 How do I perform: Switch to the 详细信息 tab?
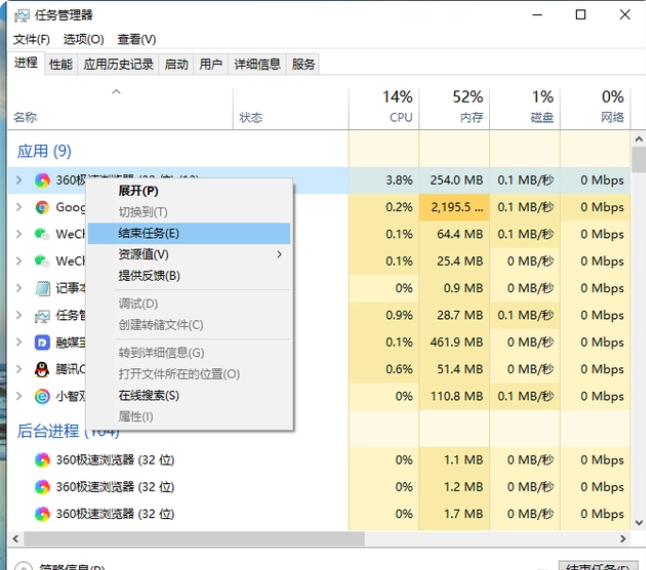(257, 65)
